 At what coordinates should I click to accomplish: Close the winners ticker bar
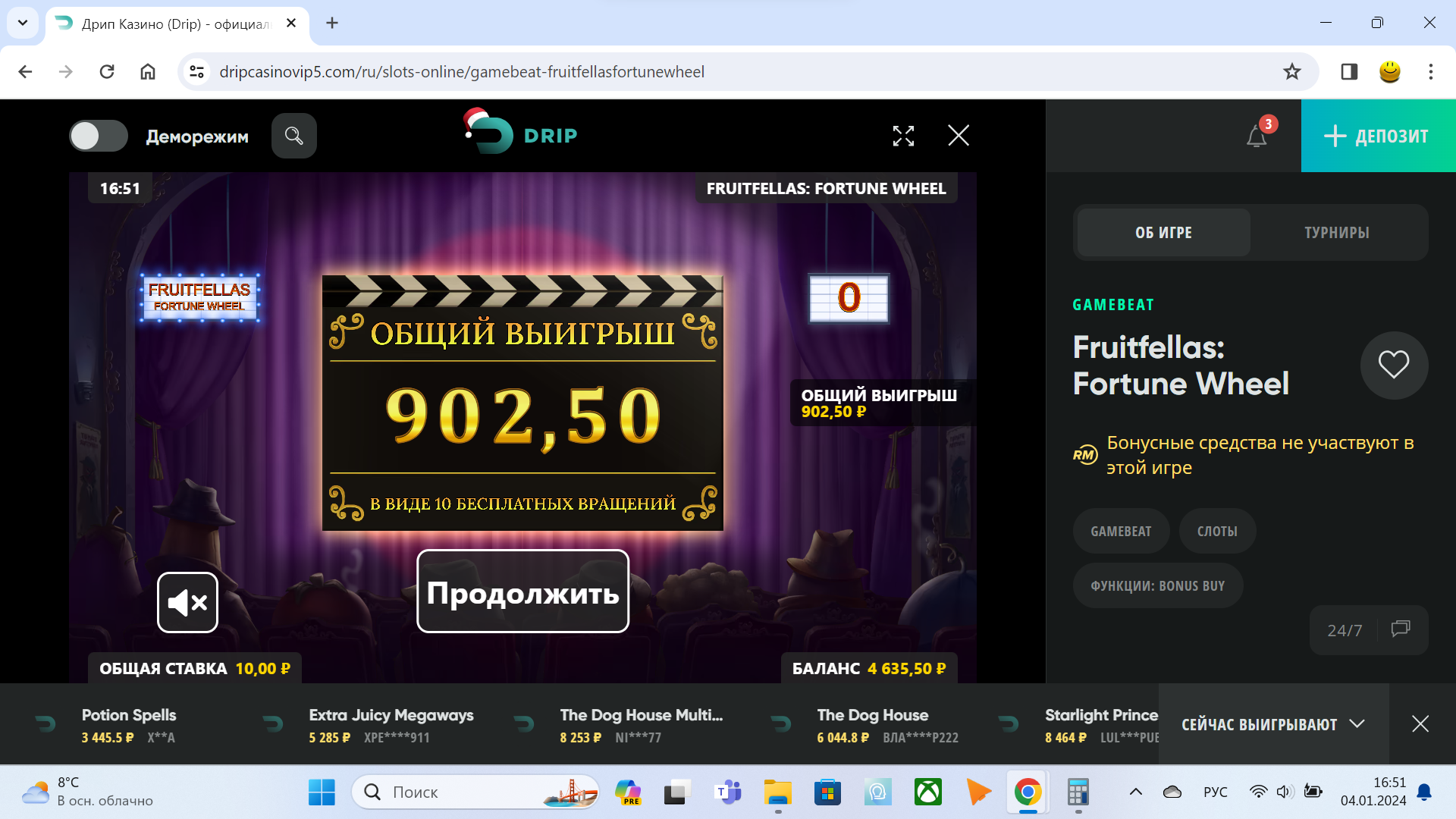pyautogui.click(x=1420, y=724)
